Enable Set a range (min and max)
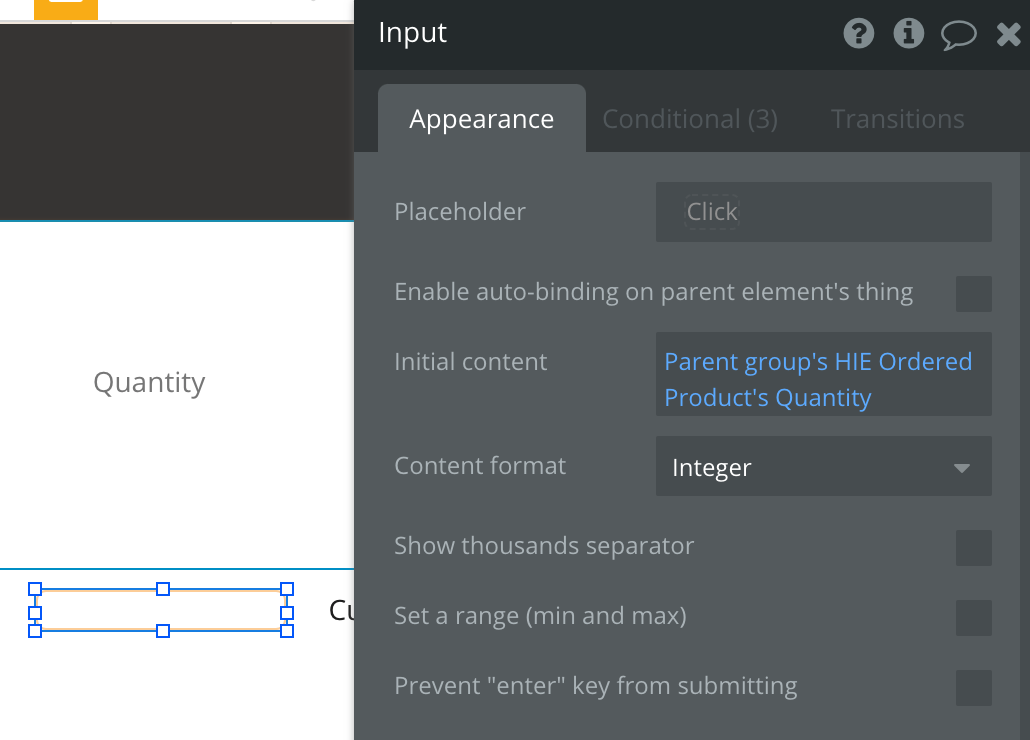Screen dimensions: 1030x740 tap(973, 618)
